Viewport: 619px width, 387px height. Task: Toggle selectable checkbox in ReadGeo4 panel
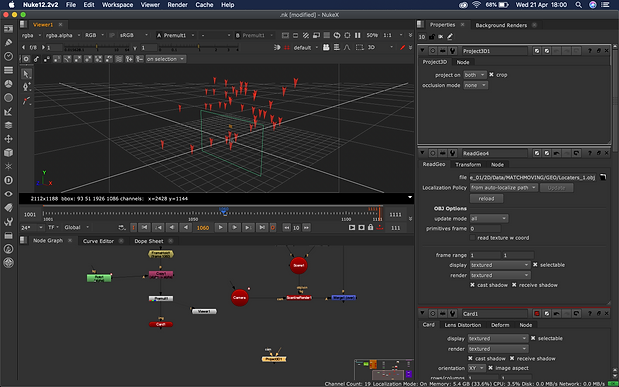tap(535, 265)
